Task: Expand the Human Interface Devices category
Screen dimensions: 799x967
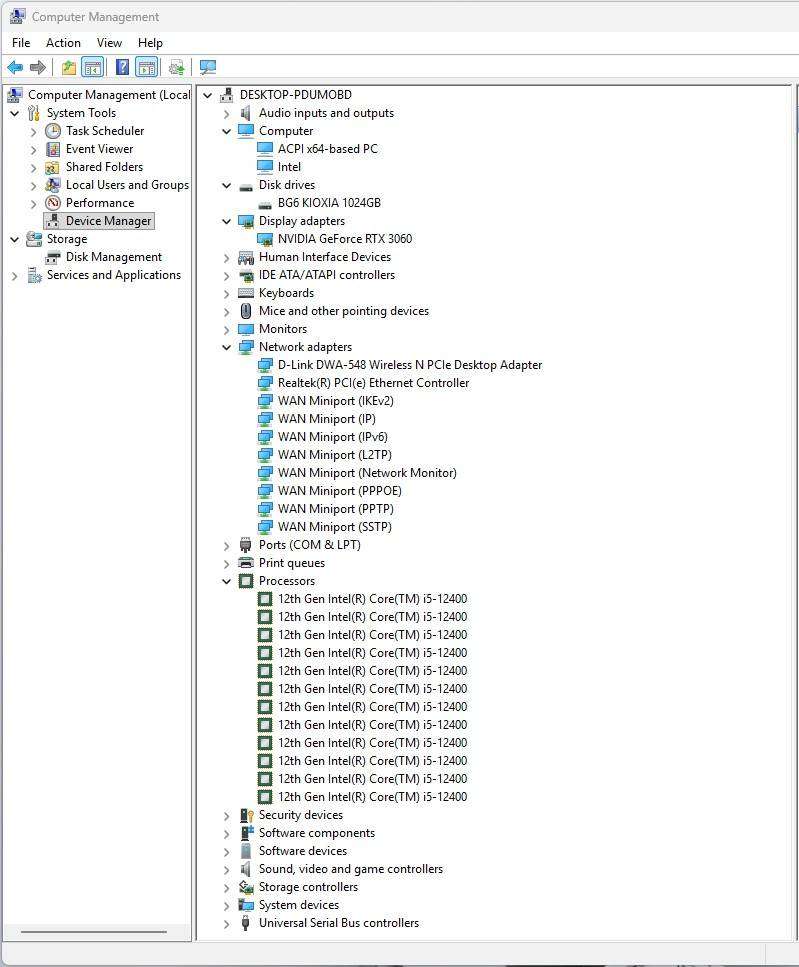Action: (x=227, y=257)
